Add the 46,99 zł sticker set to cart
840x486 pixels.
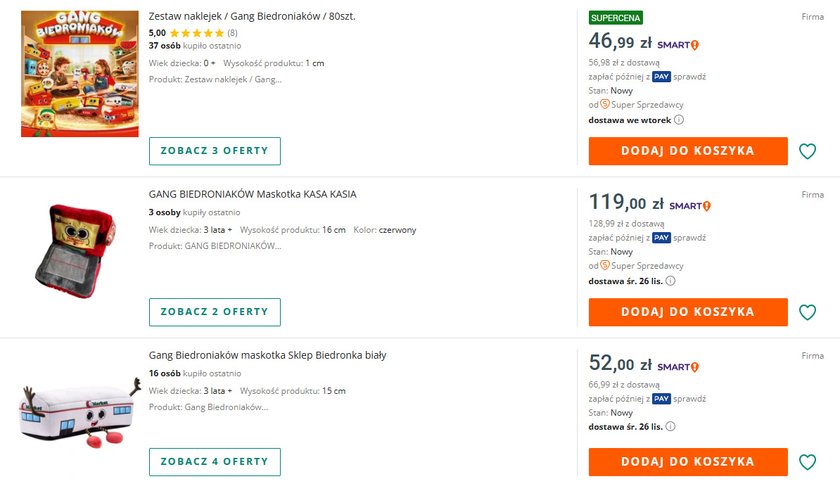click(688, 151)
